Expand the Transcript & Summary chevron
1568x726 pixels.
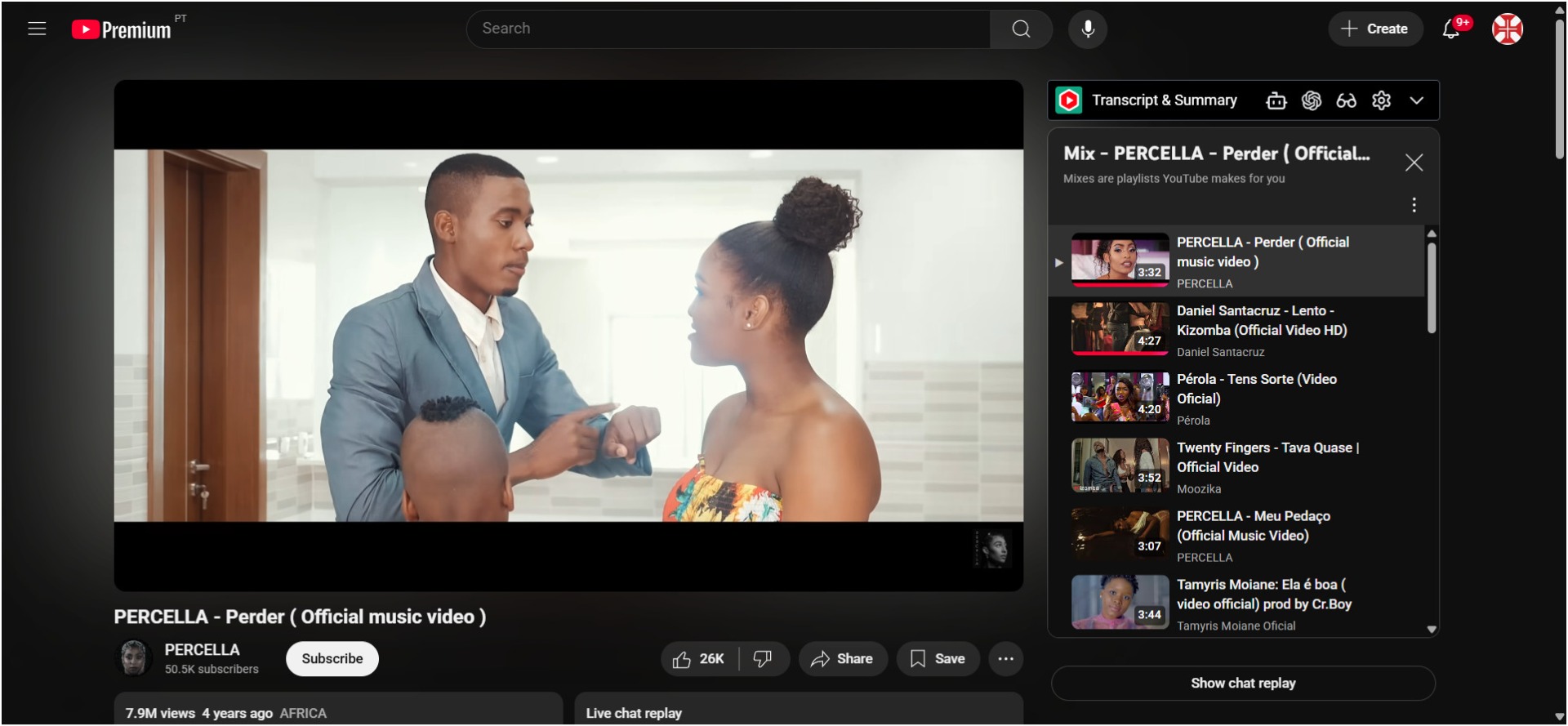pyautogui.click(x=1416, y=100)
